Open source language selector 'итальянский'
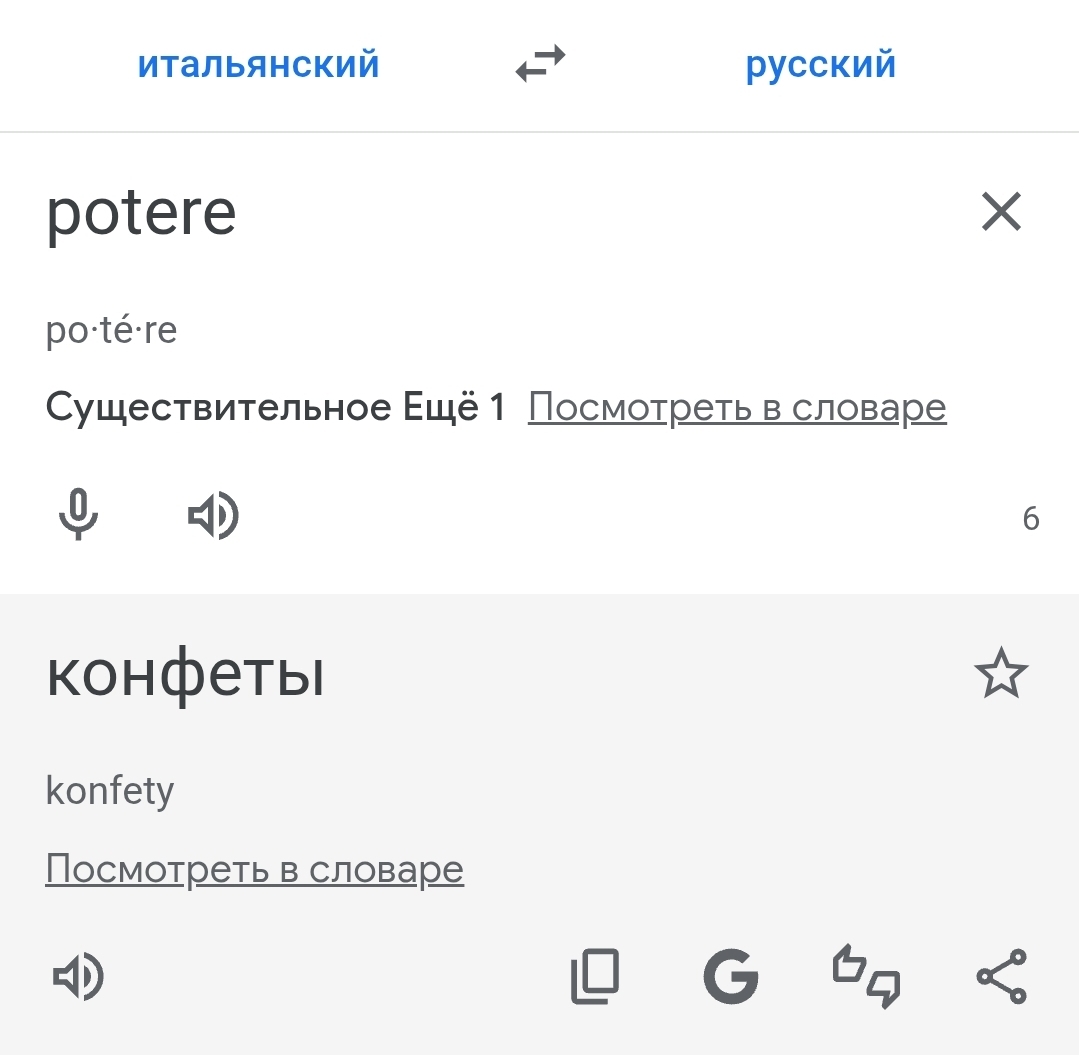The width and height of the screenshot is (1079, 1055). pos(258,65)
